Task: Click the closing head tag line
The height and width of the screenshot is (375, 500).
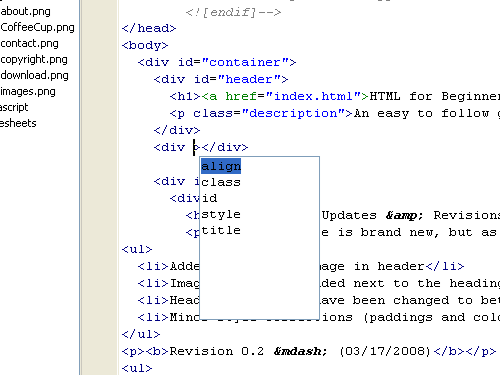Action: (x=149, y=28)
